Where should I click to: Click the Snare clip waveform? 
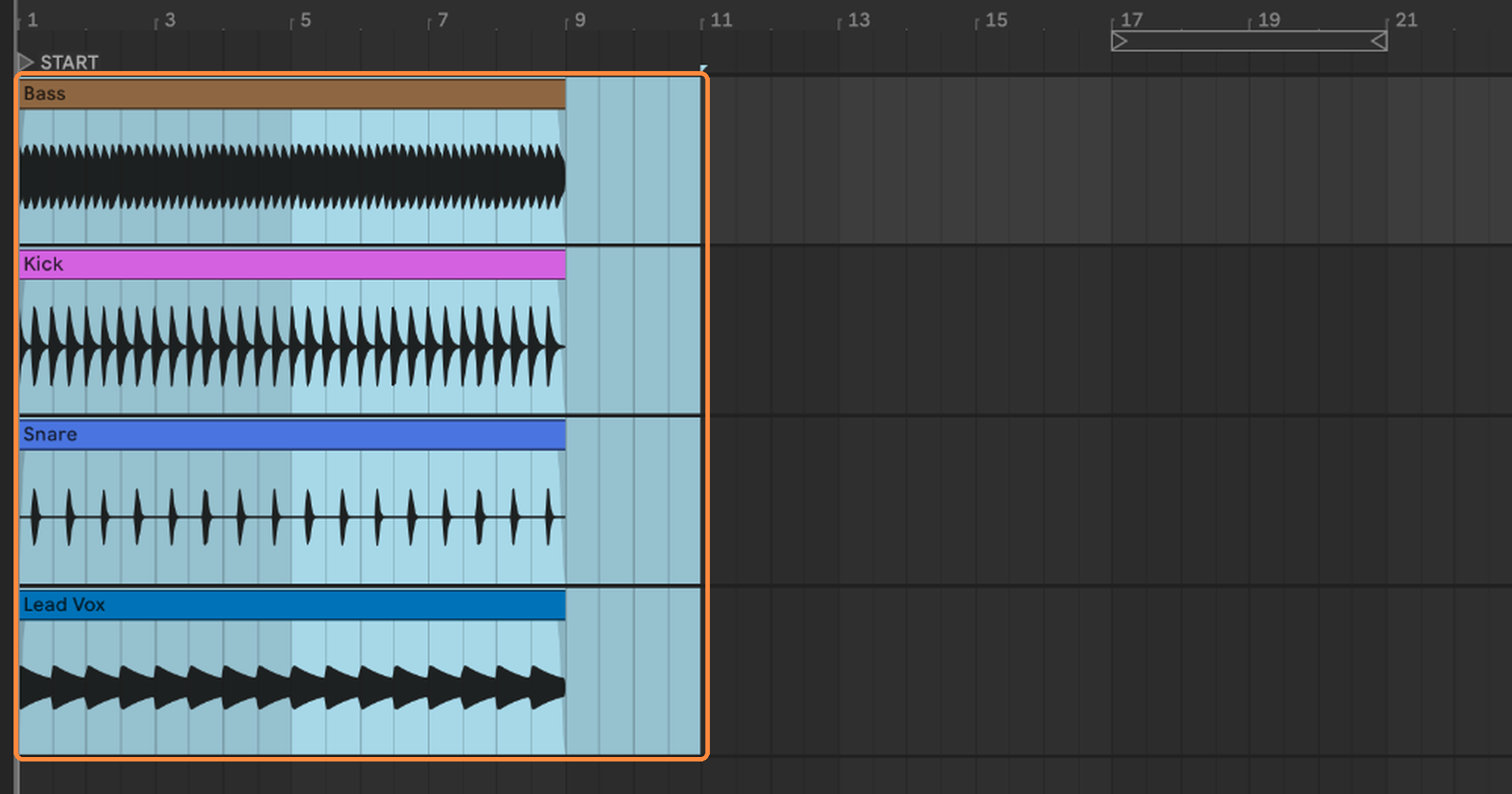coord(292,516)
